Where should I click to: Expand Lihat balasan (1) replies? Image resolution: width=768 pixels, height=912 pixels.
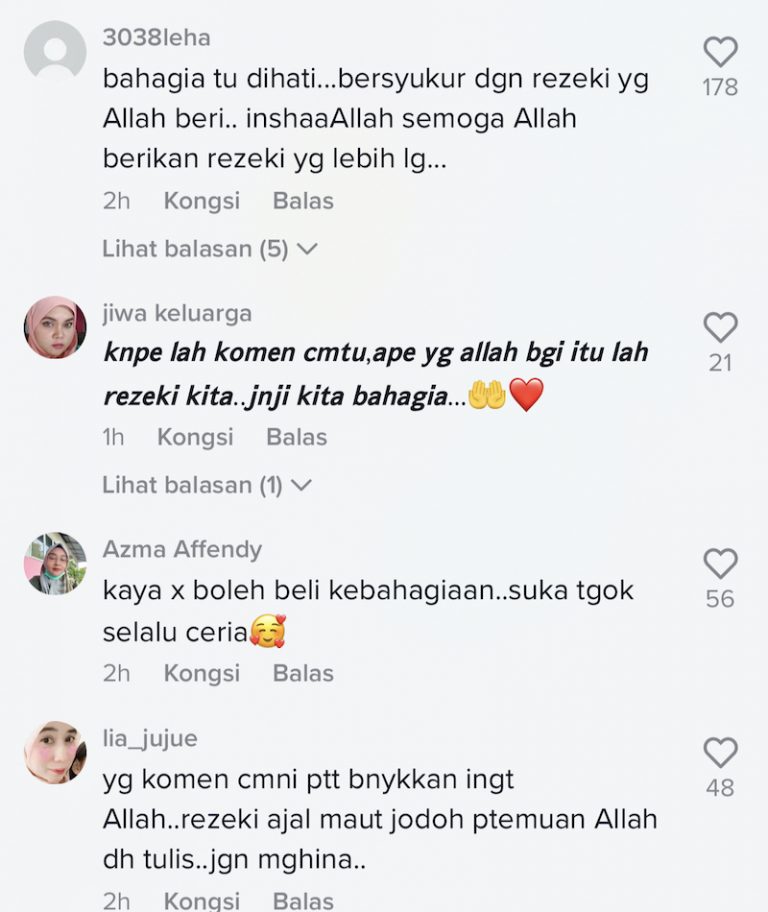tap(207, 485)
